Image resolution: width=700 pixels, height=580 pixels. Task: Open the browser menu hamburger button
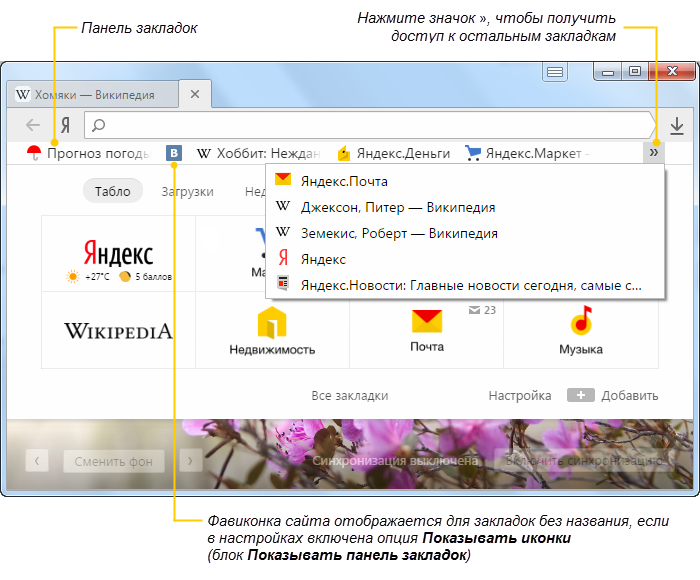pyautogui.click(x=555, y=72)
